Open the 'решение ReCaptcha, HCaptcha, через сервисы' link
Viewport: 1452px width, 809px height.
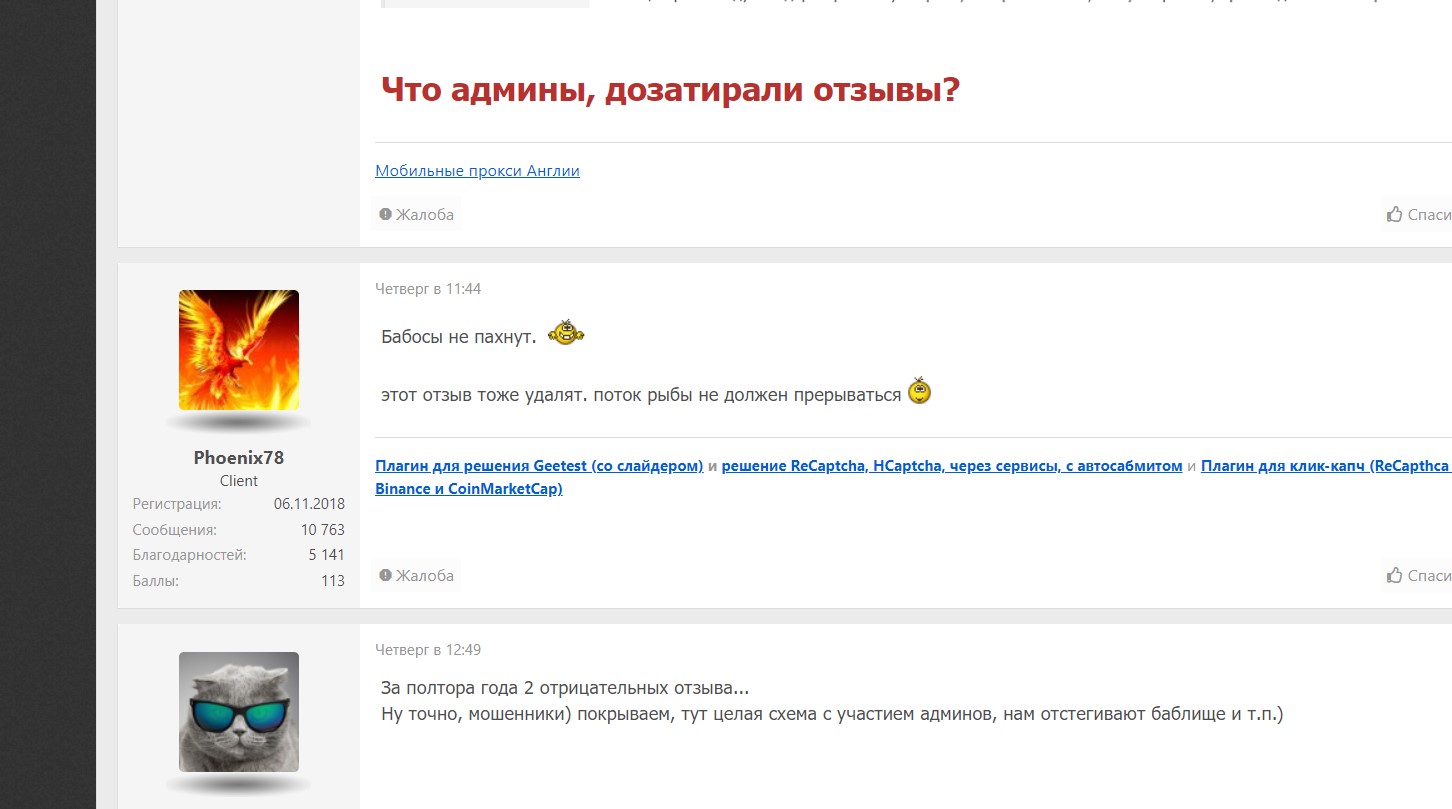950,465
